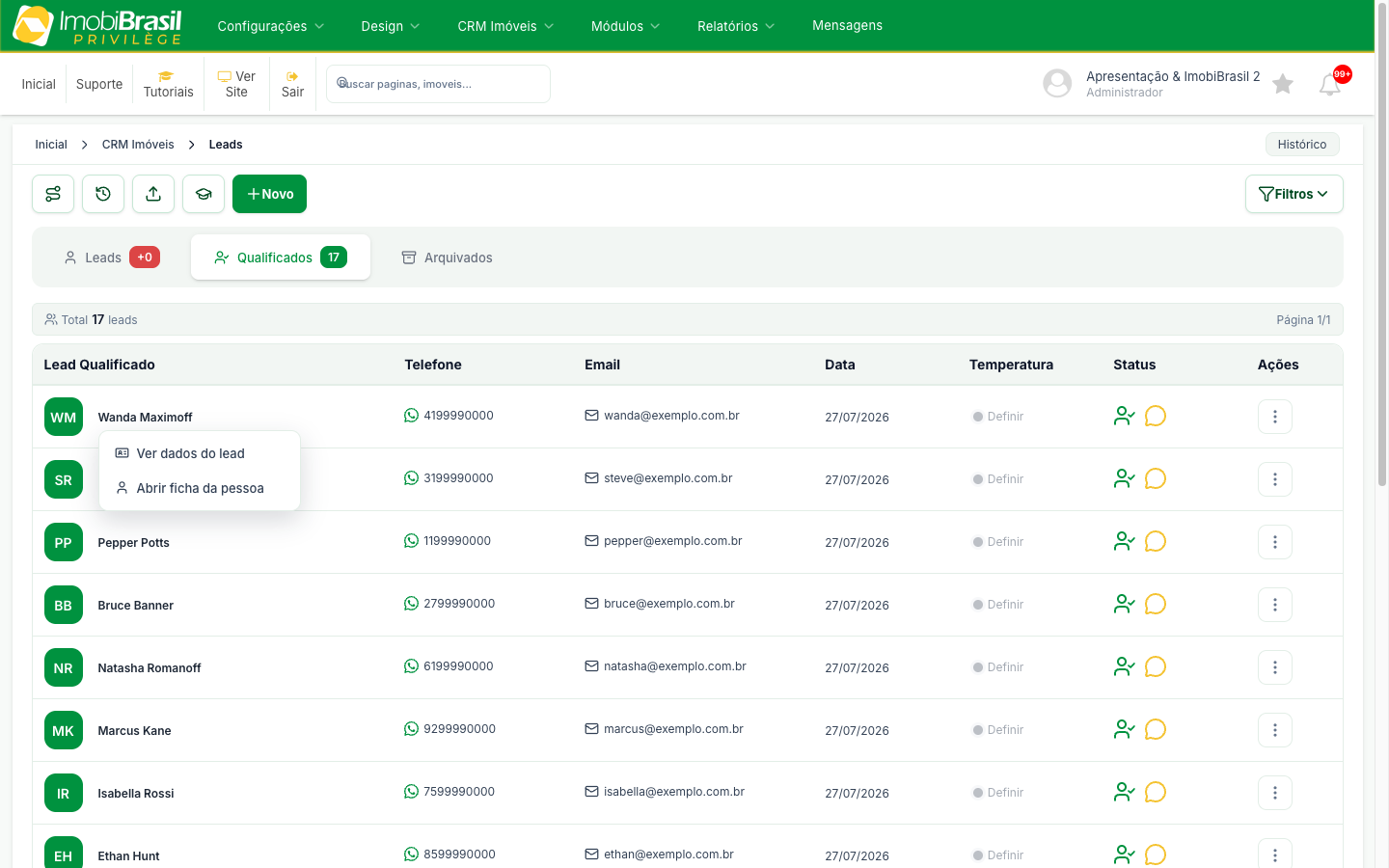The image size is (1389, 868).
Task: Click the Sair logout link
Action: pyautogui.click(x=292, y=85)
